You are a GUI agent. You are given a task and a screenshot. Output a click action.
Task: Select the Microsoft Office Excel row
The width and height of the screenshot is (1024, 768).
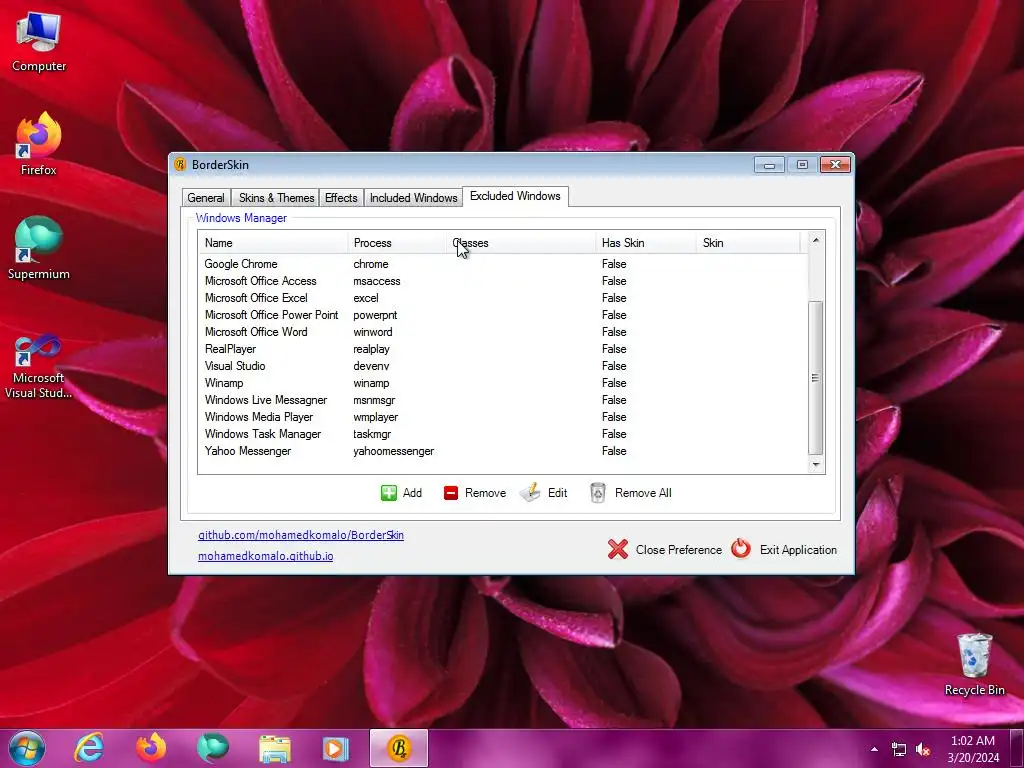(503, 298)
